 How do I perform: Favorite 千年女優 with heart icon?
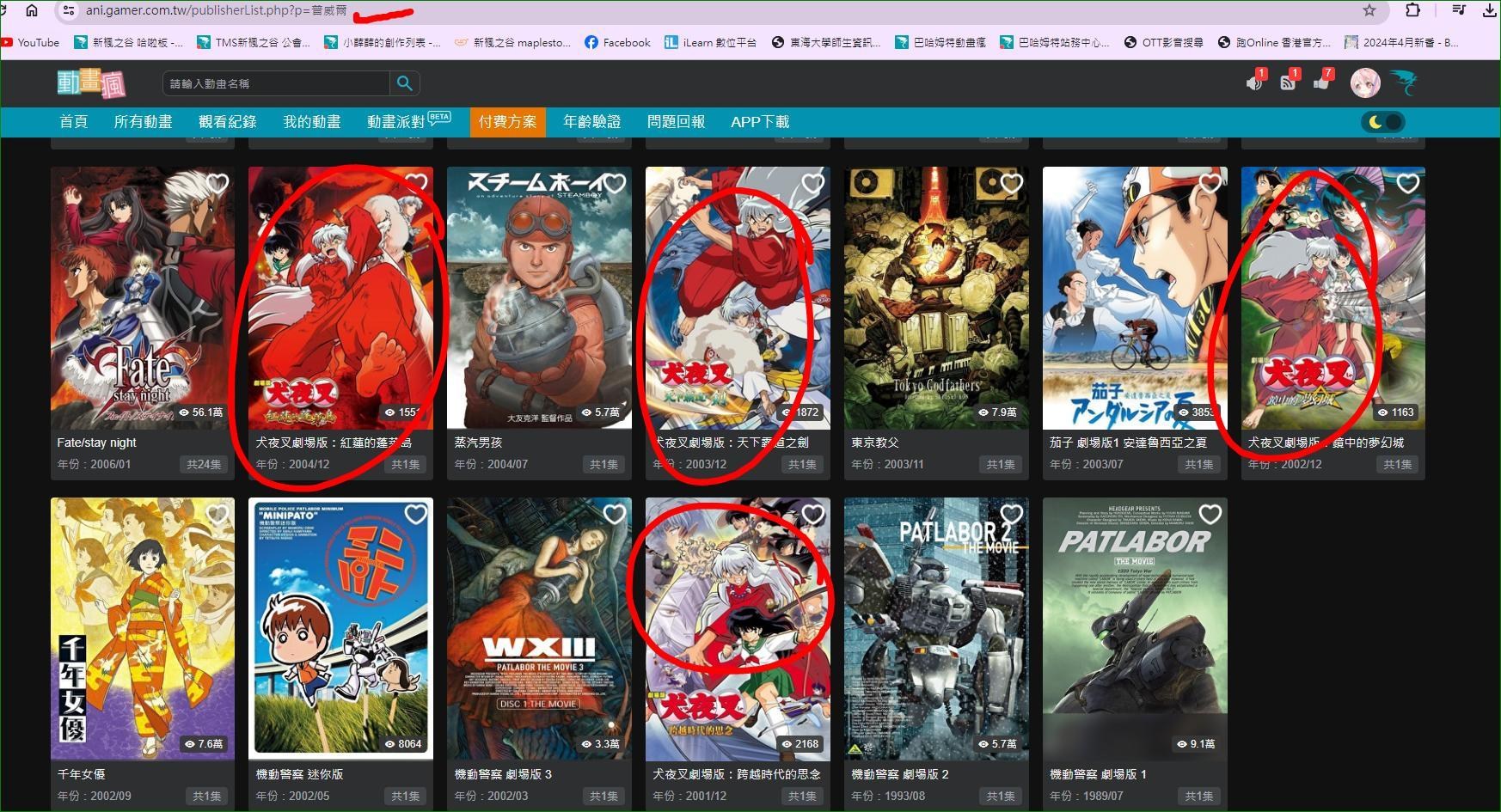(x=217, y=514)
